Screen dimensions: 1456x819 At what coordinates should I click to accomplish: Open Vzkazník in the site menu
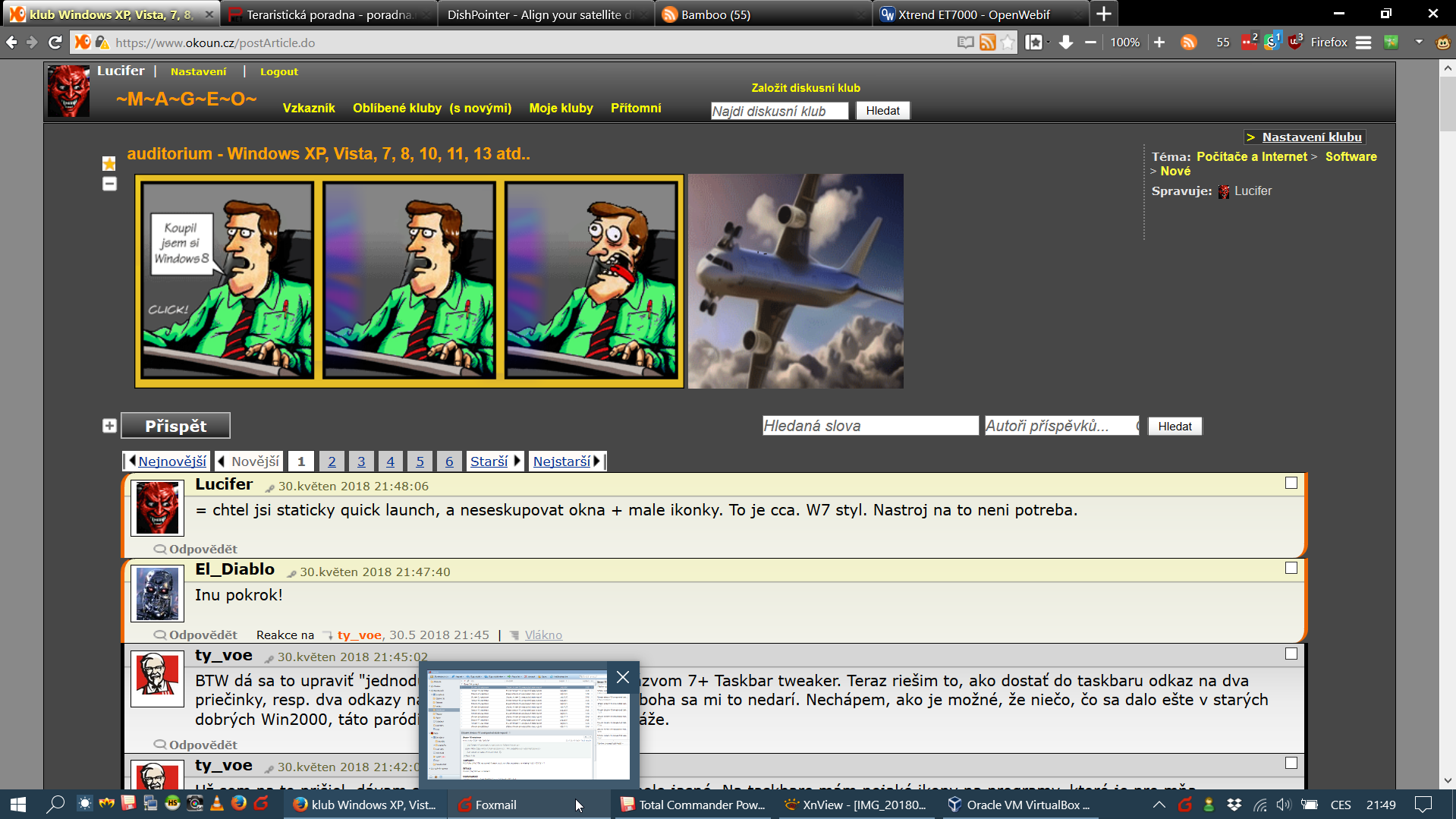(x=309, y=108)
